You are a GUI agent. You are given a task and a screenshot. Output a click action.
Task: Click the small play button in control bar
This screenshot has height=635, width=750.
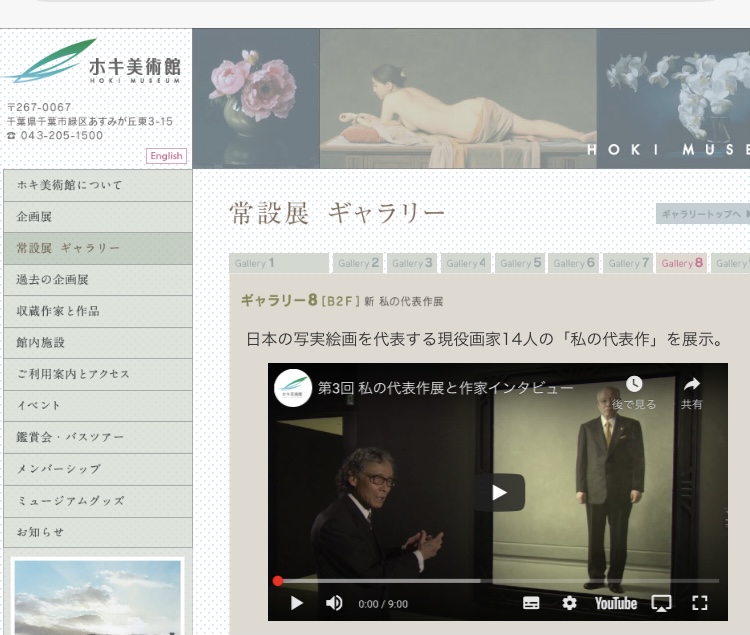pos(297,603)
